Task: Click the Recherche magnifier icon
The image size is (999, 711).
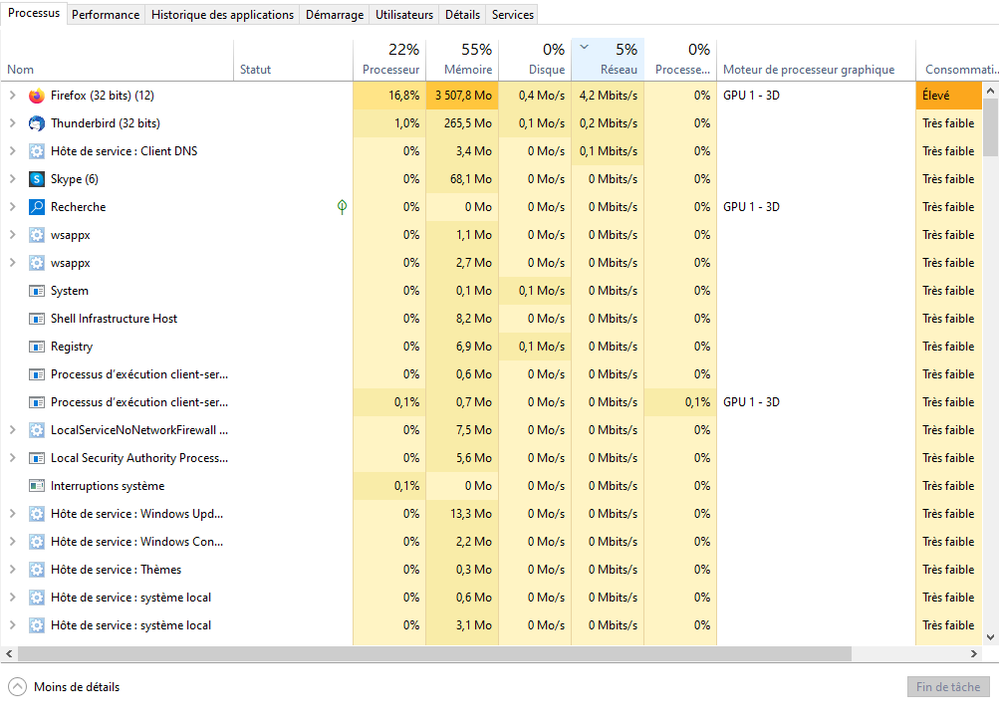Action: pos(37,208)
